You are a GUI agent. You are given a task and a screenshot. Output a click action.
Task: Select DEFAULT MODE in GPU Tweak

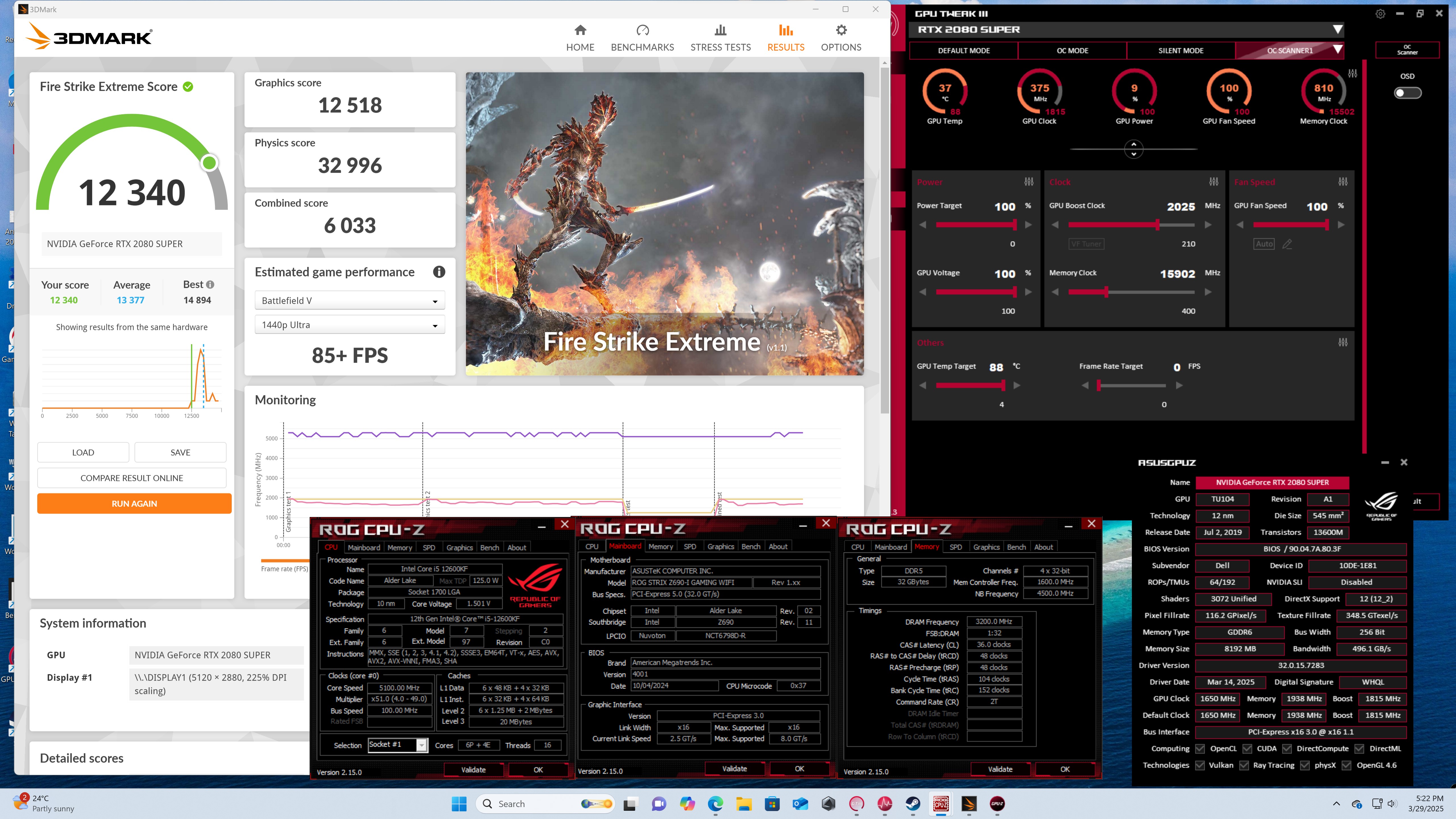(x=964, y=50)
